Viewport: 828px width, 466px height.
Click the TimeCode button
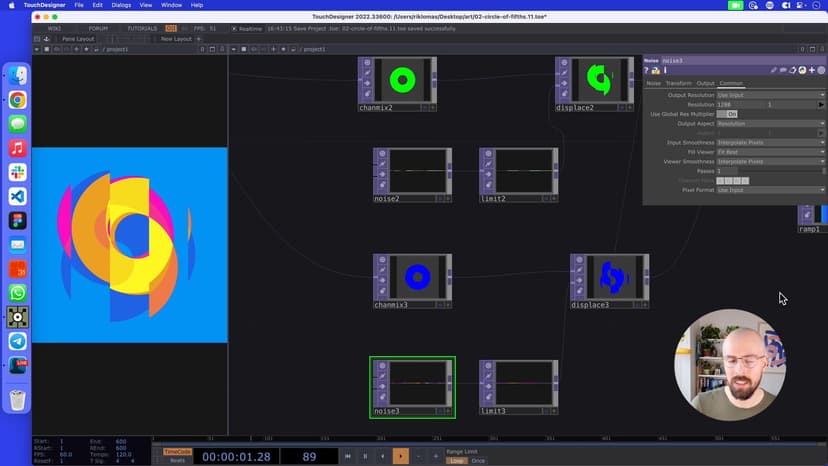pos(177,451)
